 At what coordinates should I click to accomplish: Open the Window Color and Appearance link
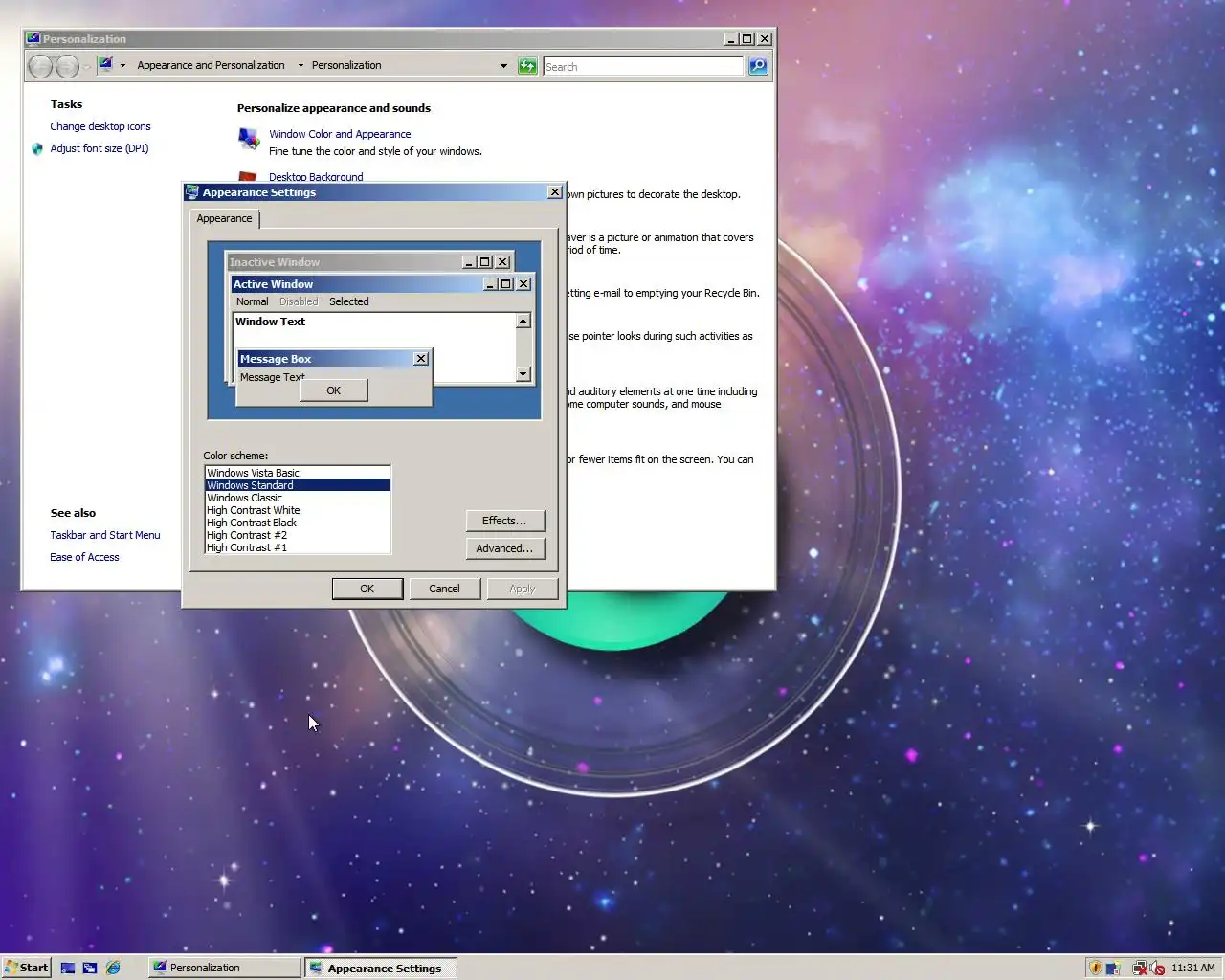(340, 135)
